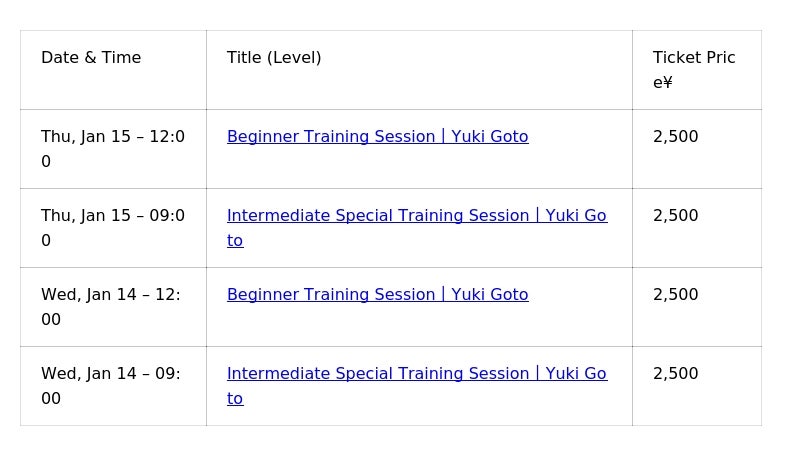Screen dimensions: 800x456
Task: Click the 2,500 price for Wed 09:00 session
Action: point(676,374)
